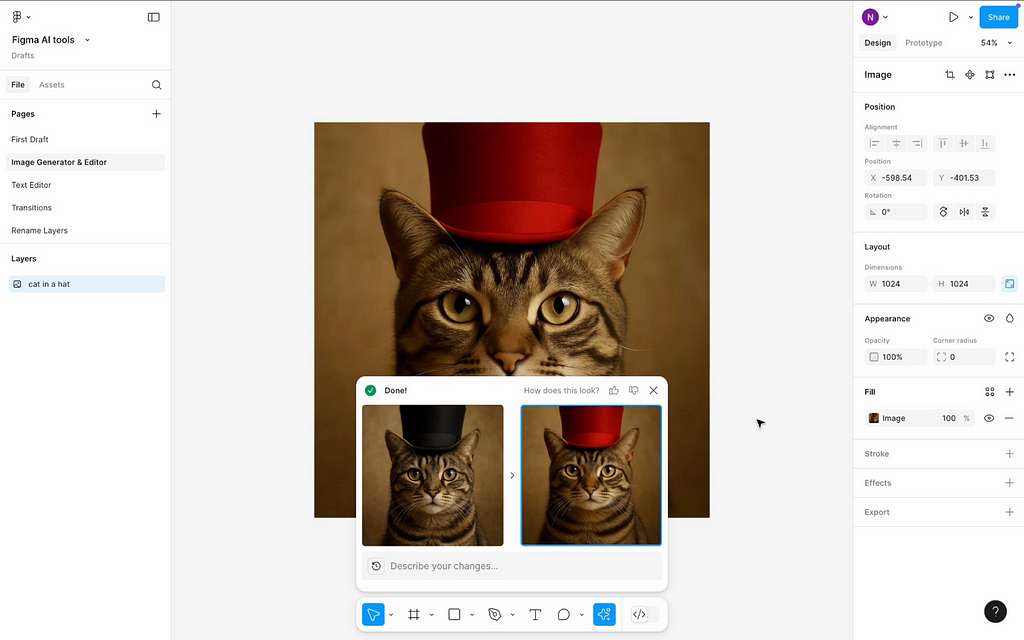This screenshot has width=1024, height=640.
Task: Align horizontal centers icon
Action: (x=896, y=144)
